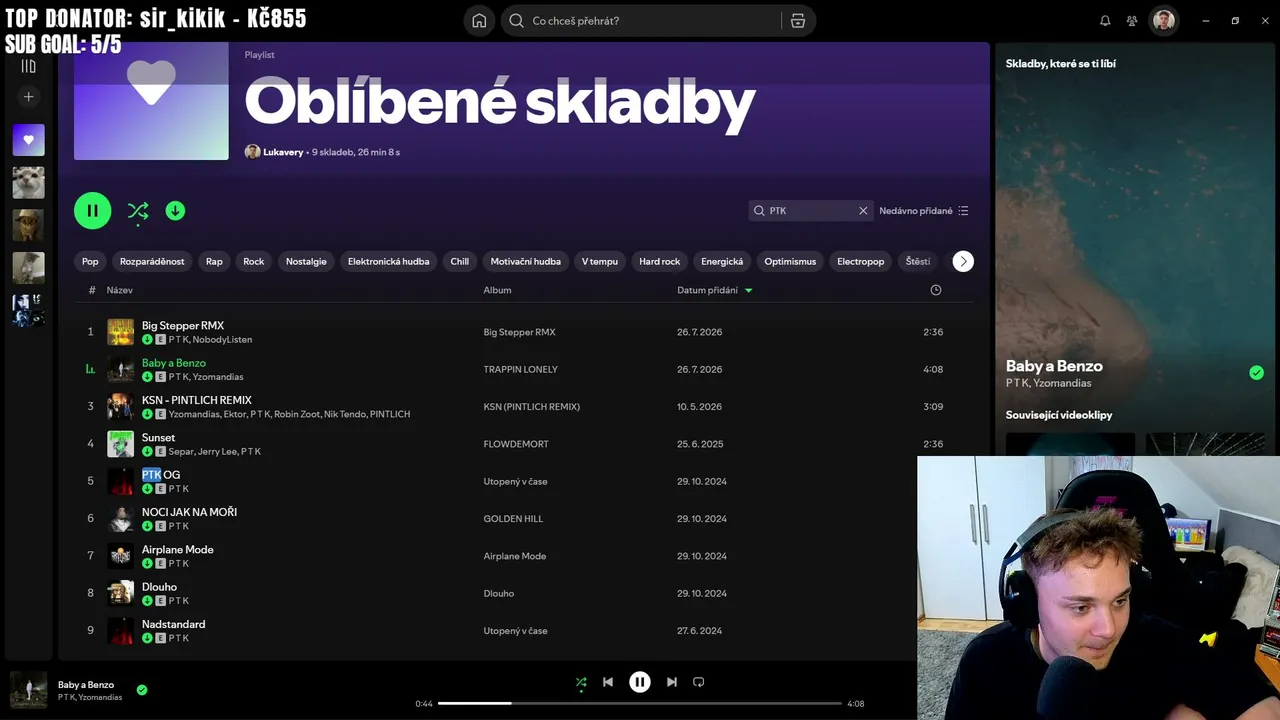Click the PTK playlist search field

pyautogui.click(x=811, y=211)
